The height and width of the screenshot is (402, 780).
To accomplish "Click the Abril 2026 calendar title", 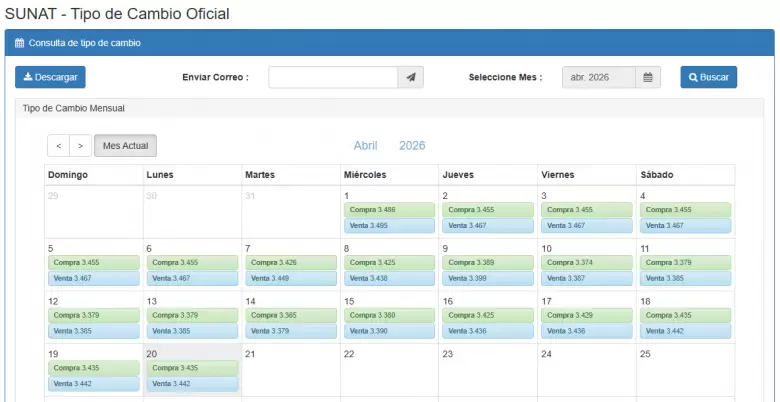I will [389, 146].
